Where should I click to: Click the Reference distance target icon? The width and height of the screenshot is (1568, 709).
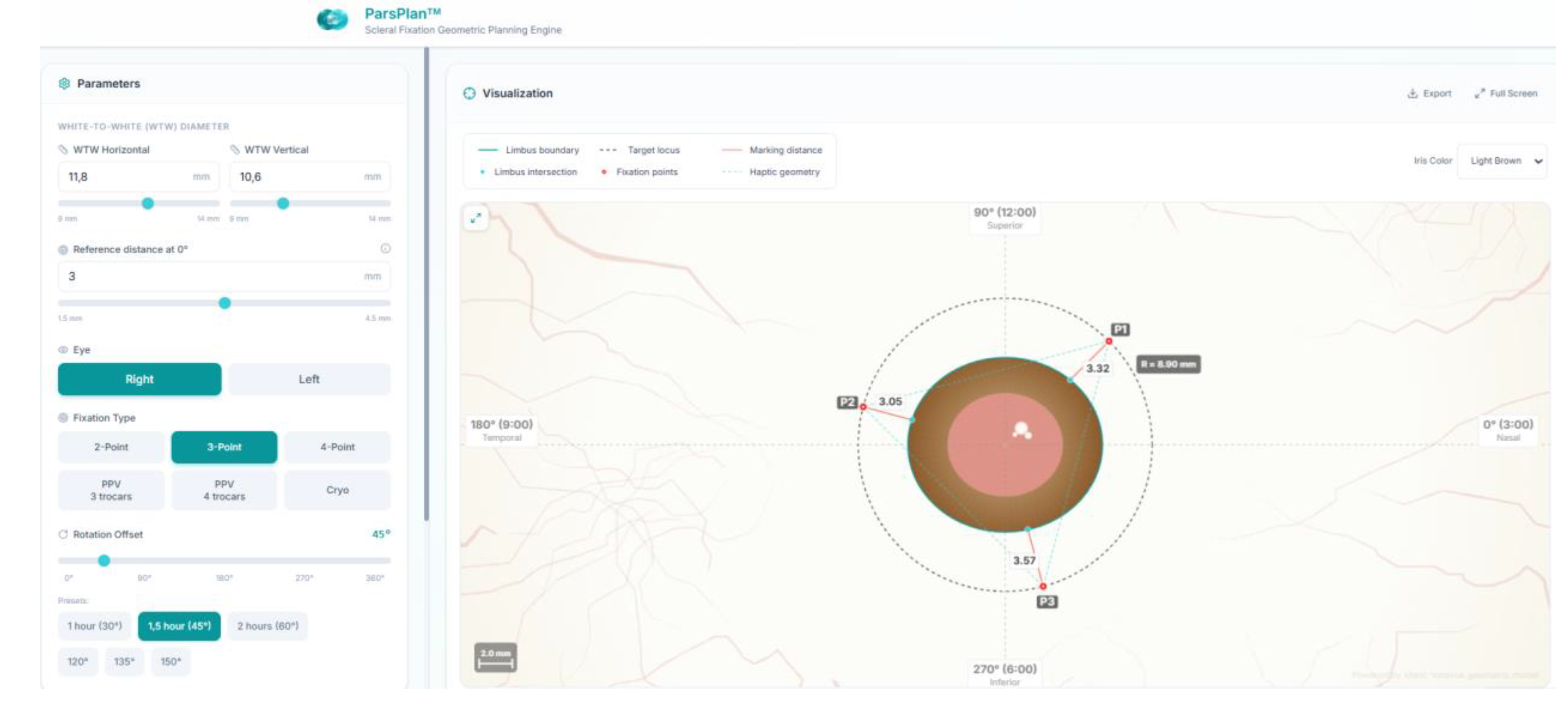63,250
